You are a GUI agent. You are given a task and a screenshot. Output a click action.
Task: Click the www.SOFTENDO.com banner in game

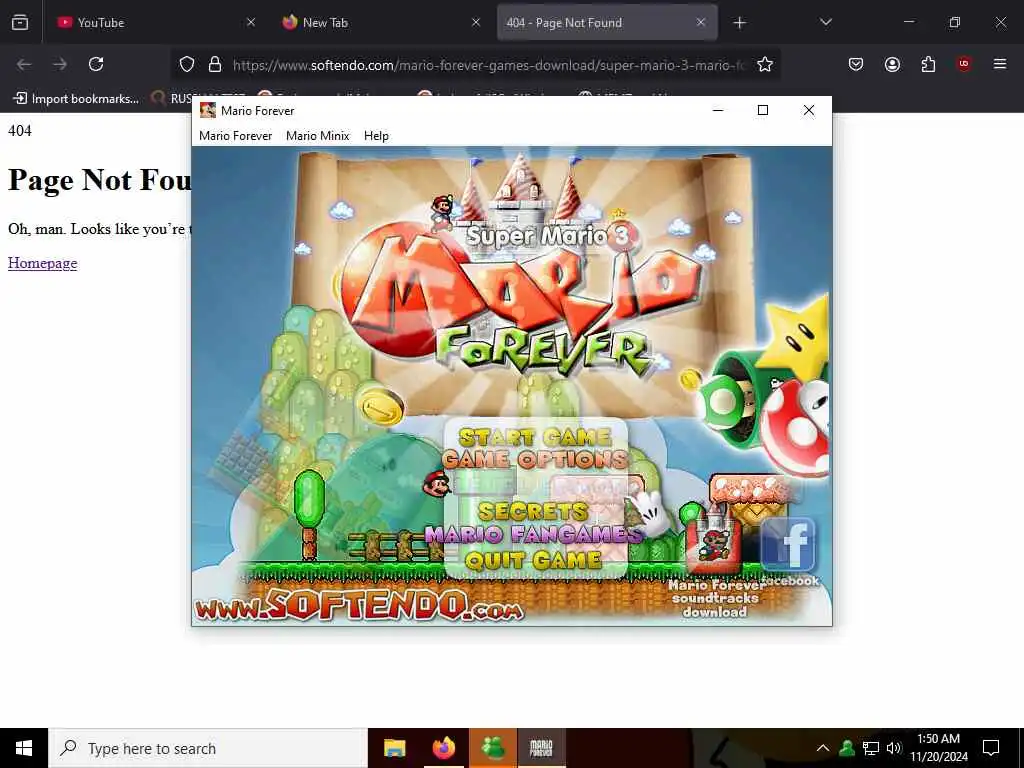click(359, 605)
